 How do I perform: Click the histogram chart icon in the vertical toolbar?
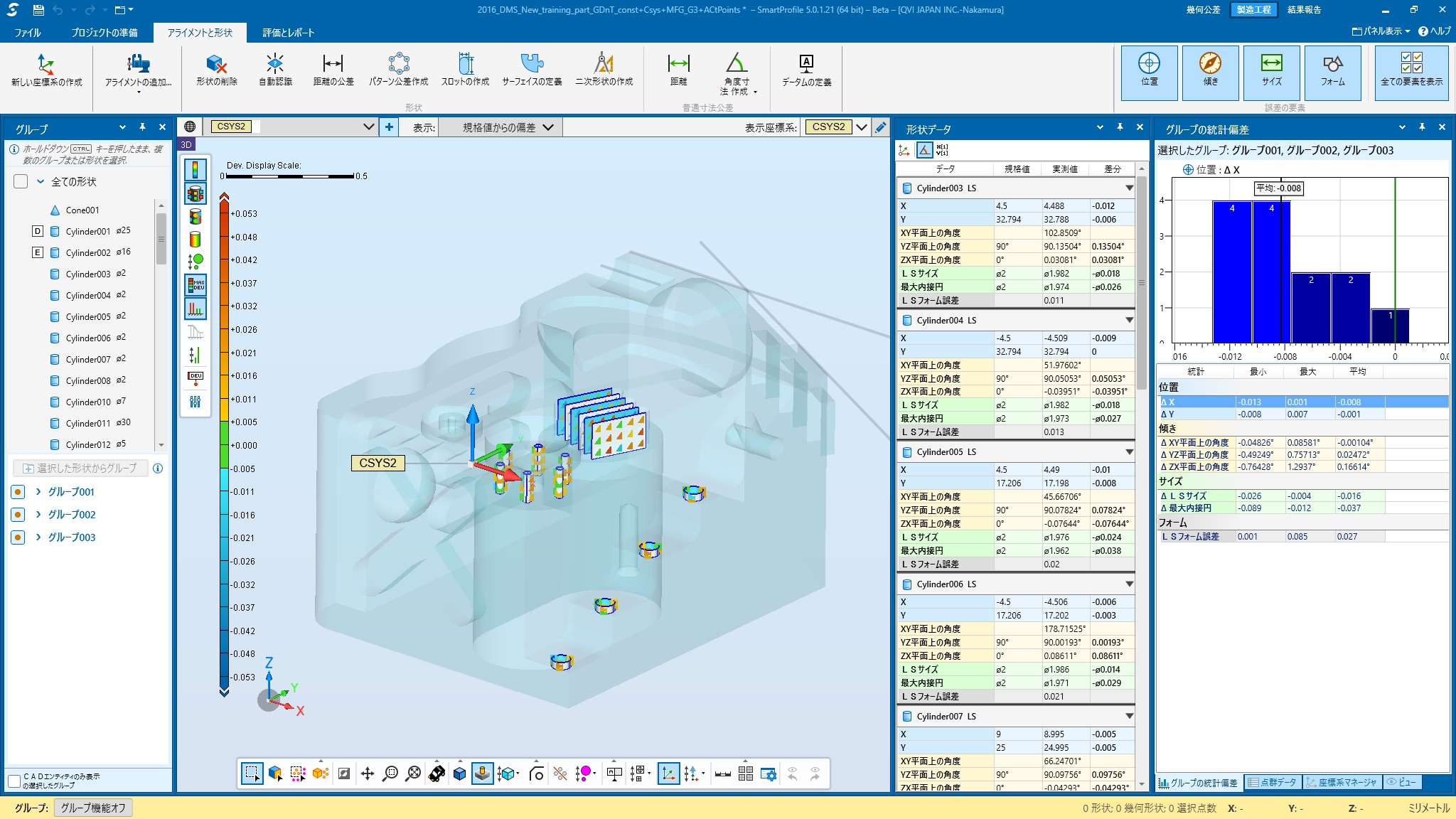click(x=196, y=309)
